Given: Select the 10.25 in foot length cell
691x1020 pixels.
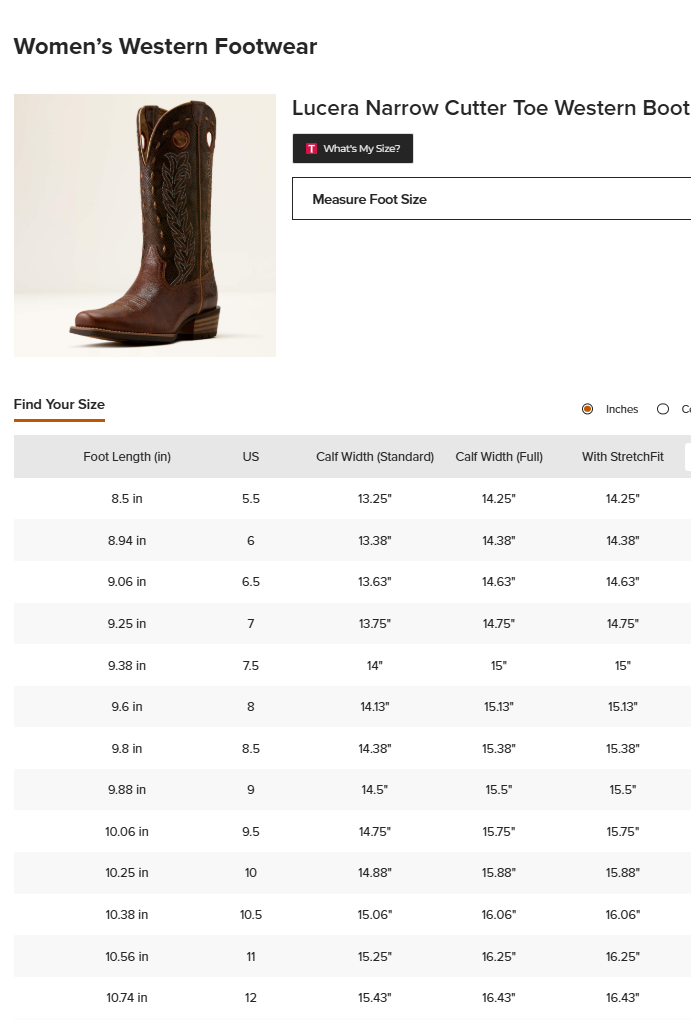Looking at the screenshot, I should tap(127, 872).
